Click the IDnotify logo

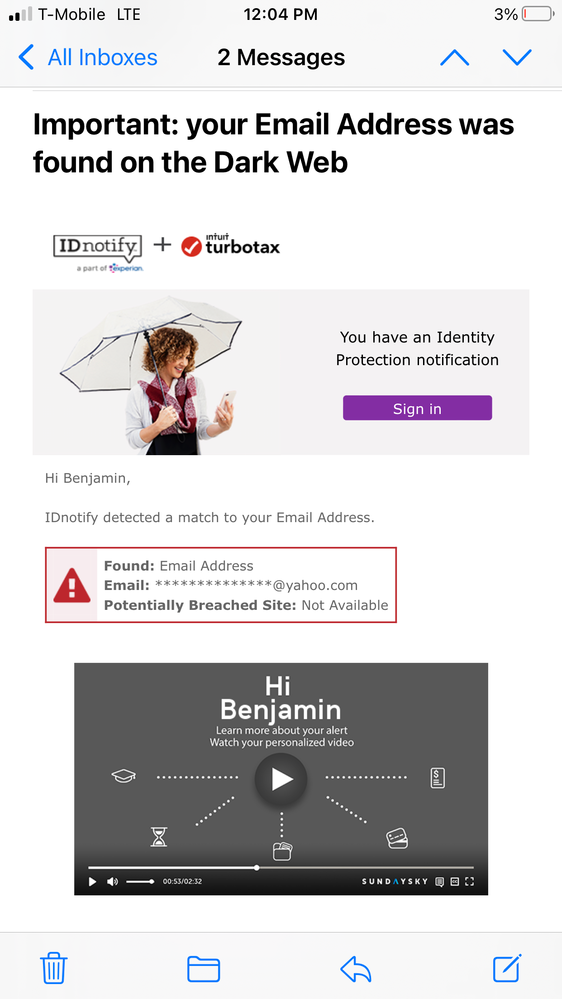pyautogui.click(x=97, y=252)
